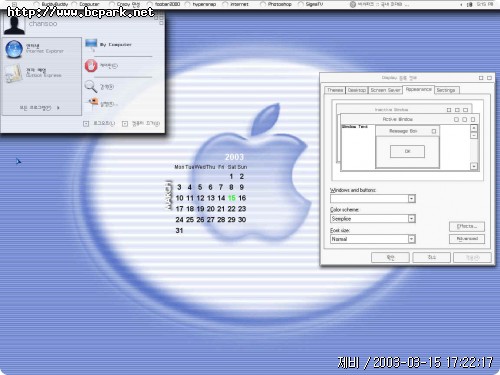Click the first confirm button at dialog bottom

point(390,257)
